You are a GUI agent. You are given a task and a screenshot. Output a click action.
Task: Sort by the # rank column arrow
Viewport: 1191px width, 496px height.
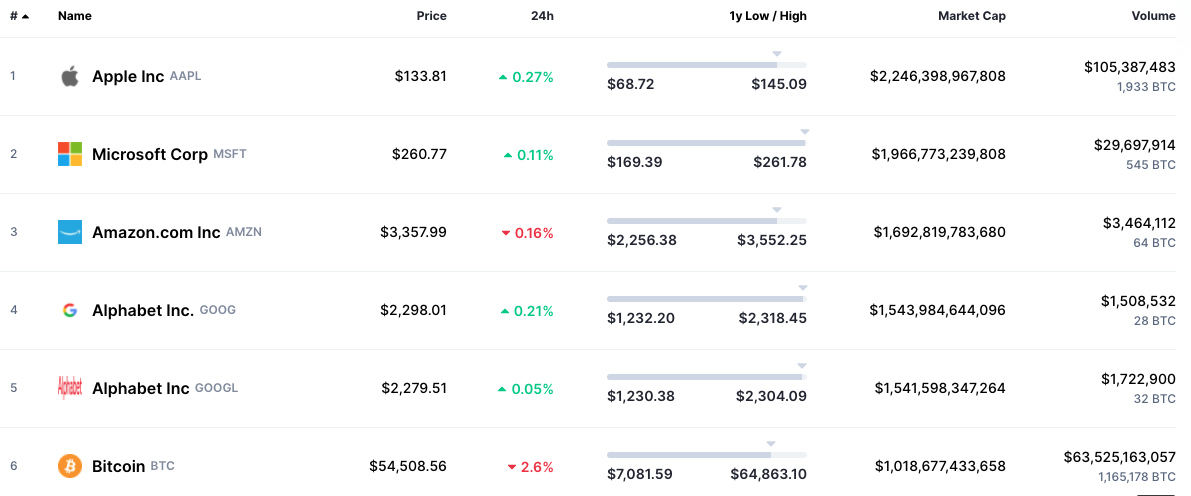pos(24,16)
